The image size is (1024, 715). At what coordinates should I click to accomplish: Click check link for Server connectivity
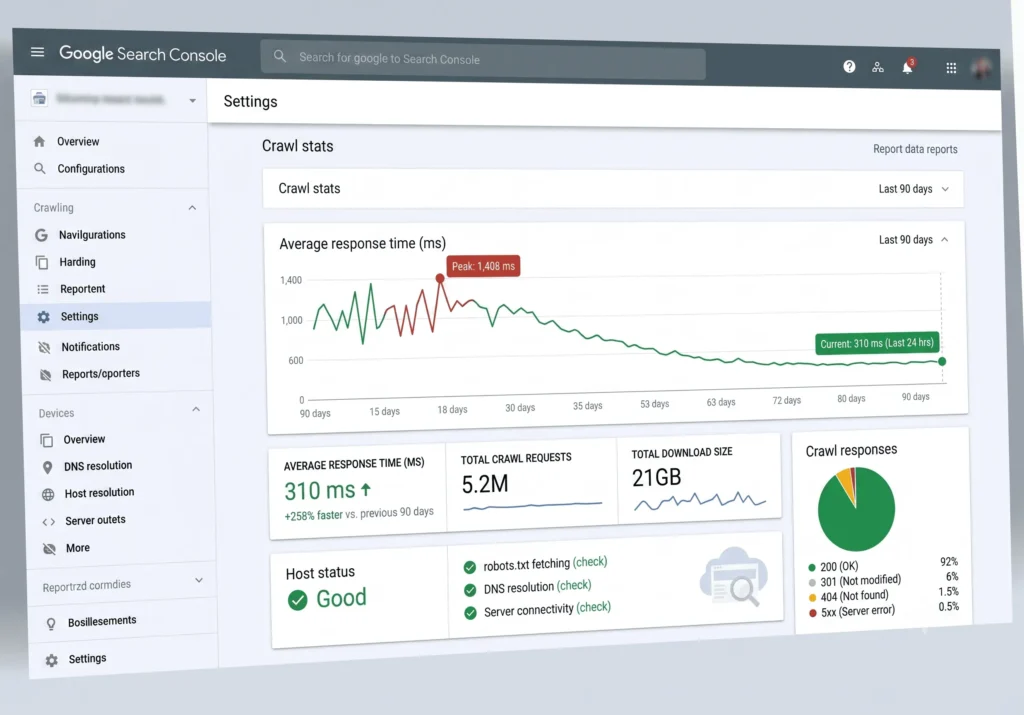point(594,607)
